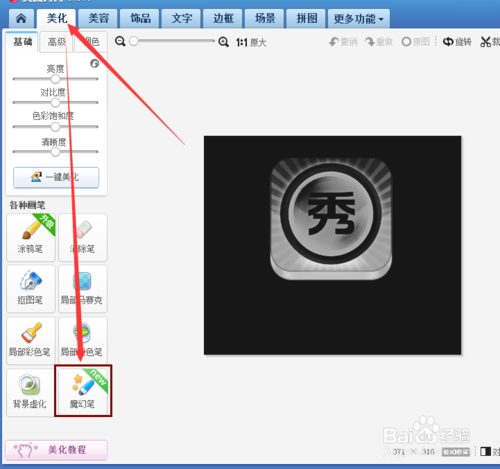The height and width of the screenshot is (469, 500).
Task: Open the 美化教程 tutorial link
Action: click(x=56, y=450)
